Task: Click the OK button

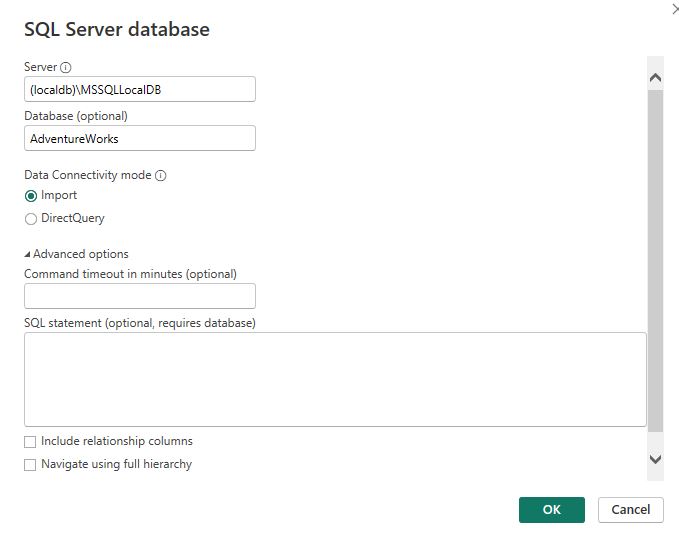Action: pos(552,510)
